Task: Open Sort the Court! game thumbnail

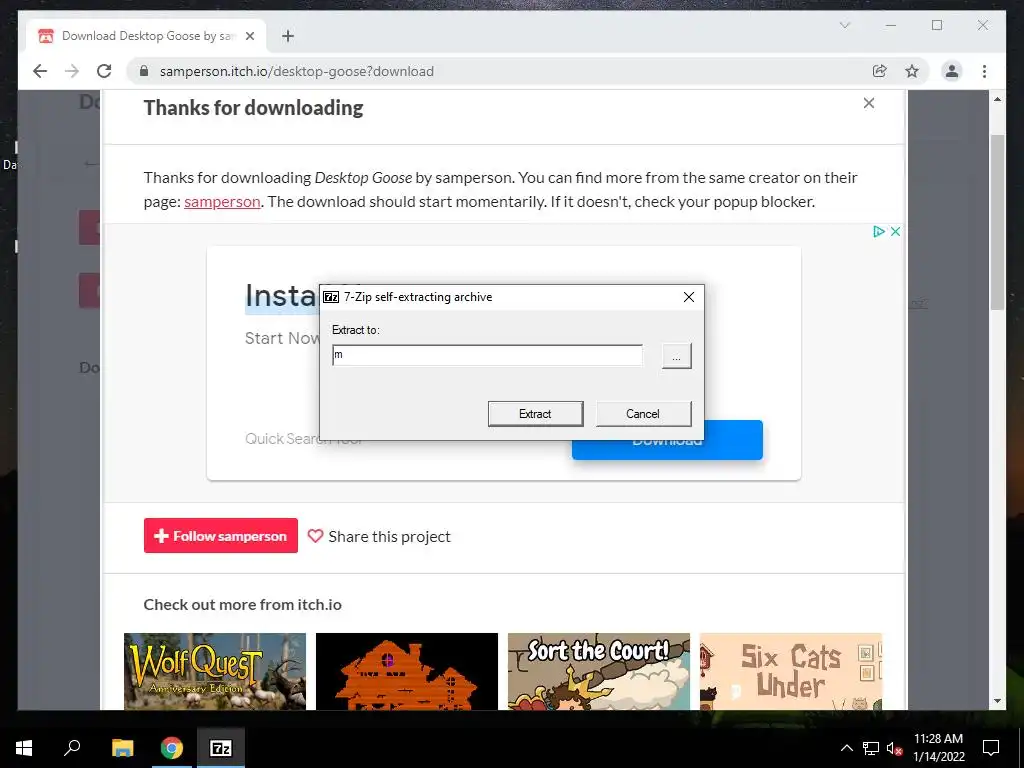Action: tap(599, 671)
